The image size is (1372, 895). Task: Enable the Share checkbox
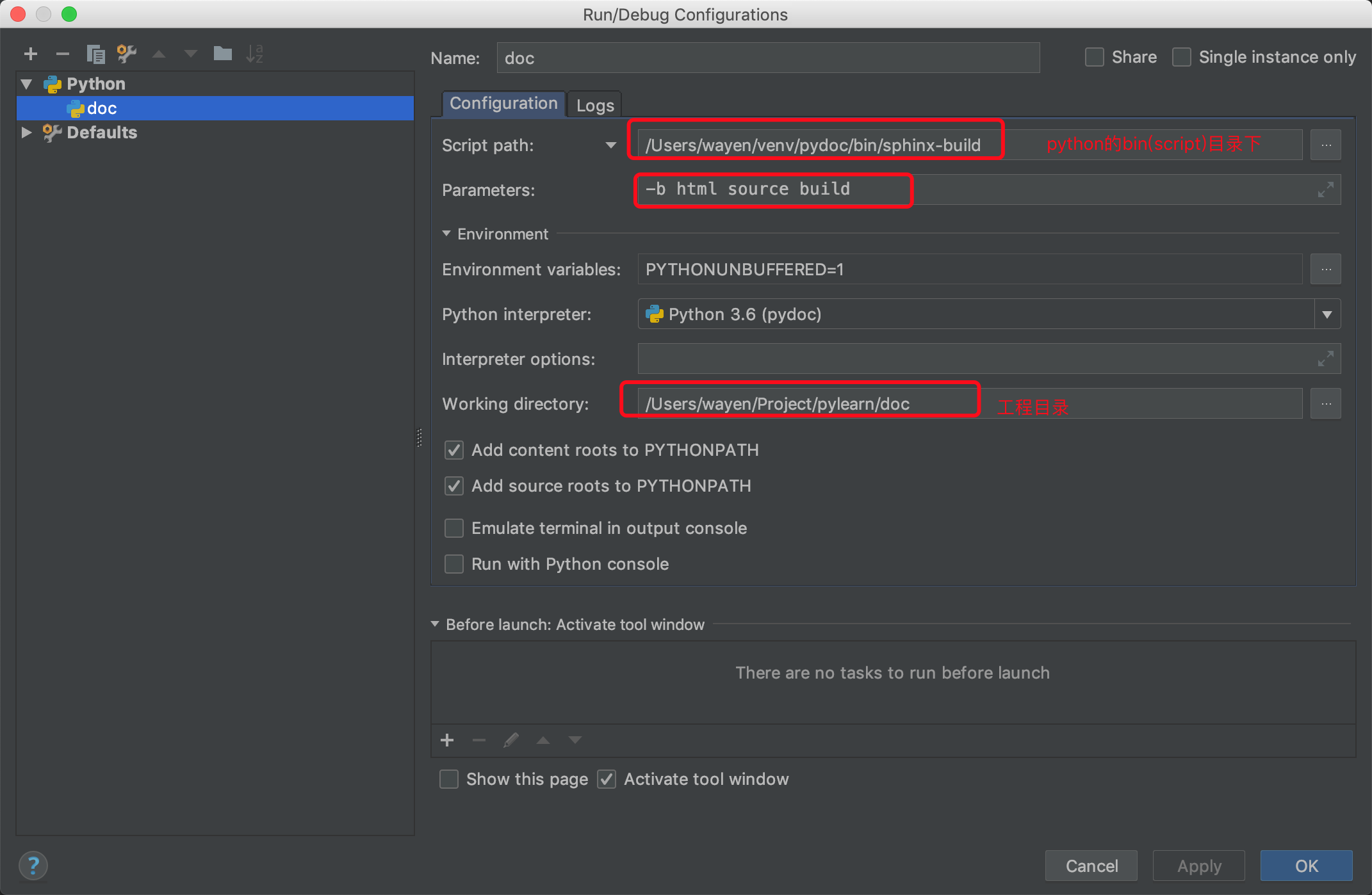click(x=1095, y=57)
